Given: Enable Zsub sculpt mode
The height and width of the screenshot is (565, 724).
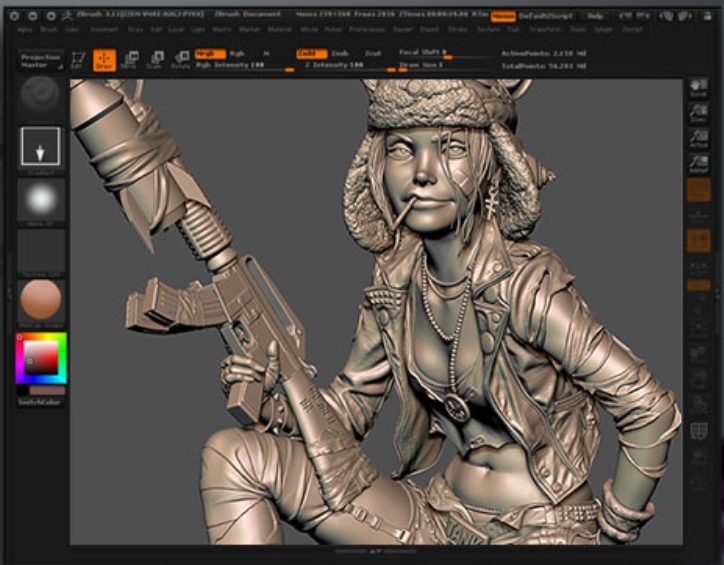Looking at the screenshot, I should click(340, 54).
